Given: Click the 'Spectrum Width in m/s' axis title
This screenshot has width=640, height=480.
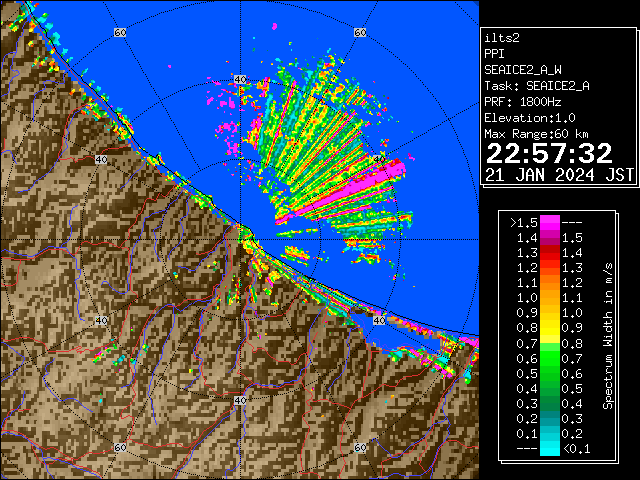Looking at the screenshot, I should point(608,336).
